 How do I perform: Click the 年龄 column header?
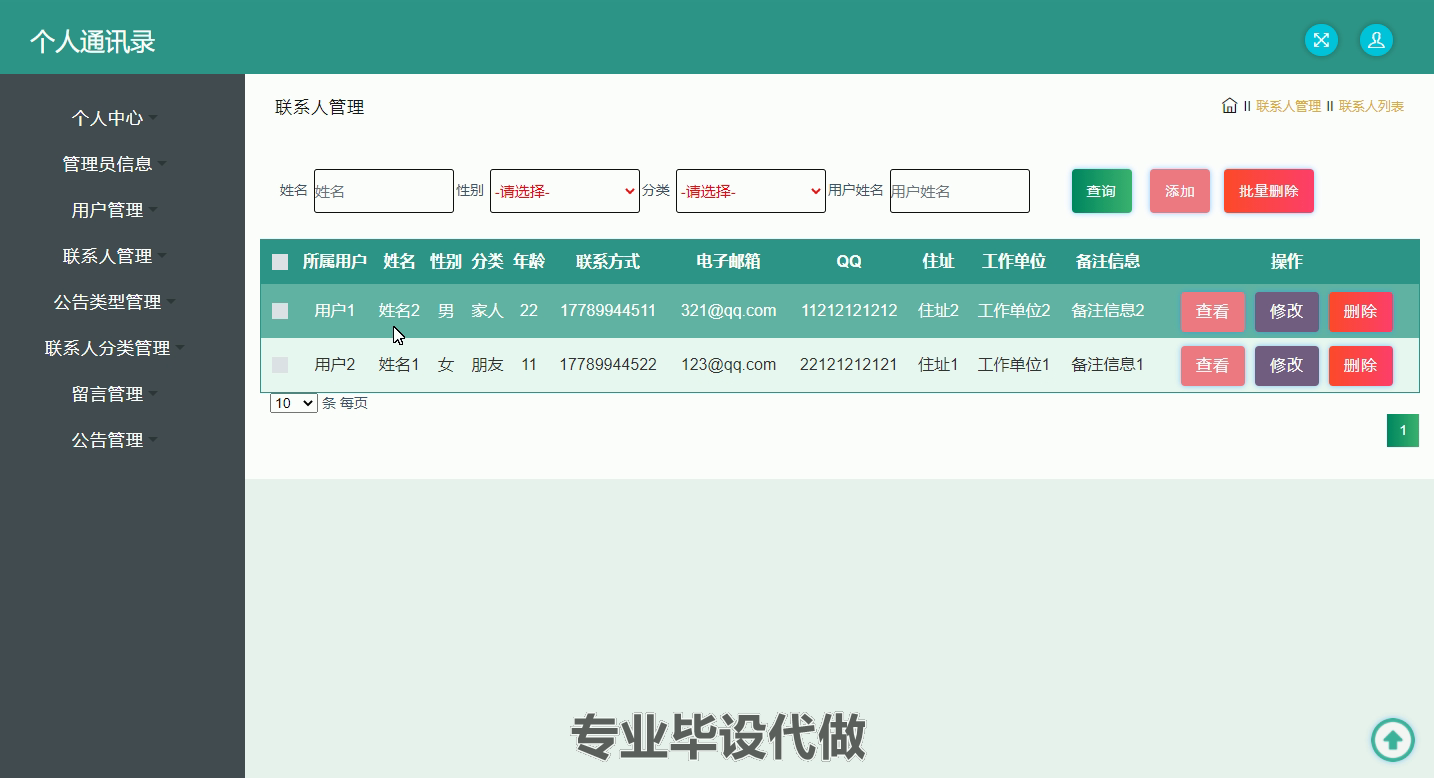tap(529, 262)
